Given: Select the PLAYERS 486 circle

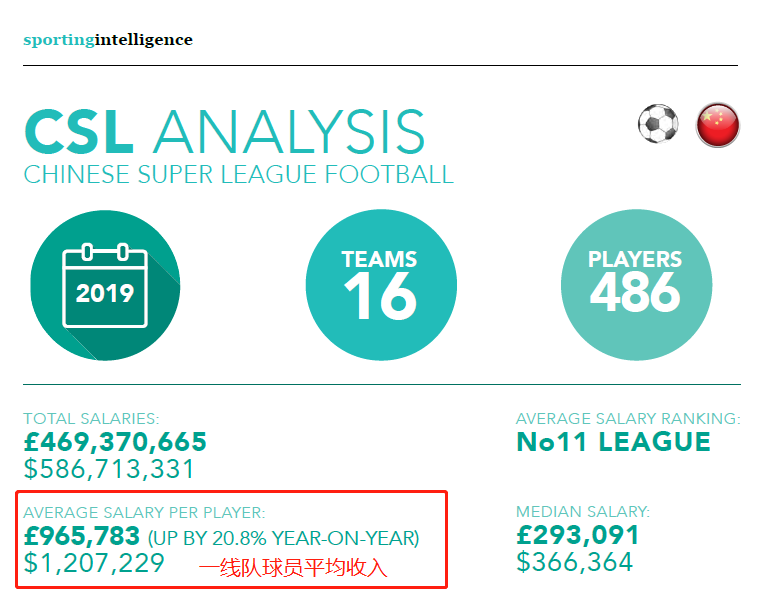Looking at the screenshot, I should coord(636,285).
